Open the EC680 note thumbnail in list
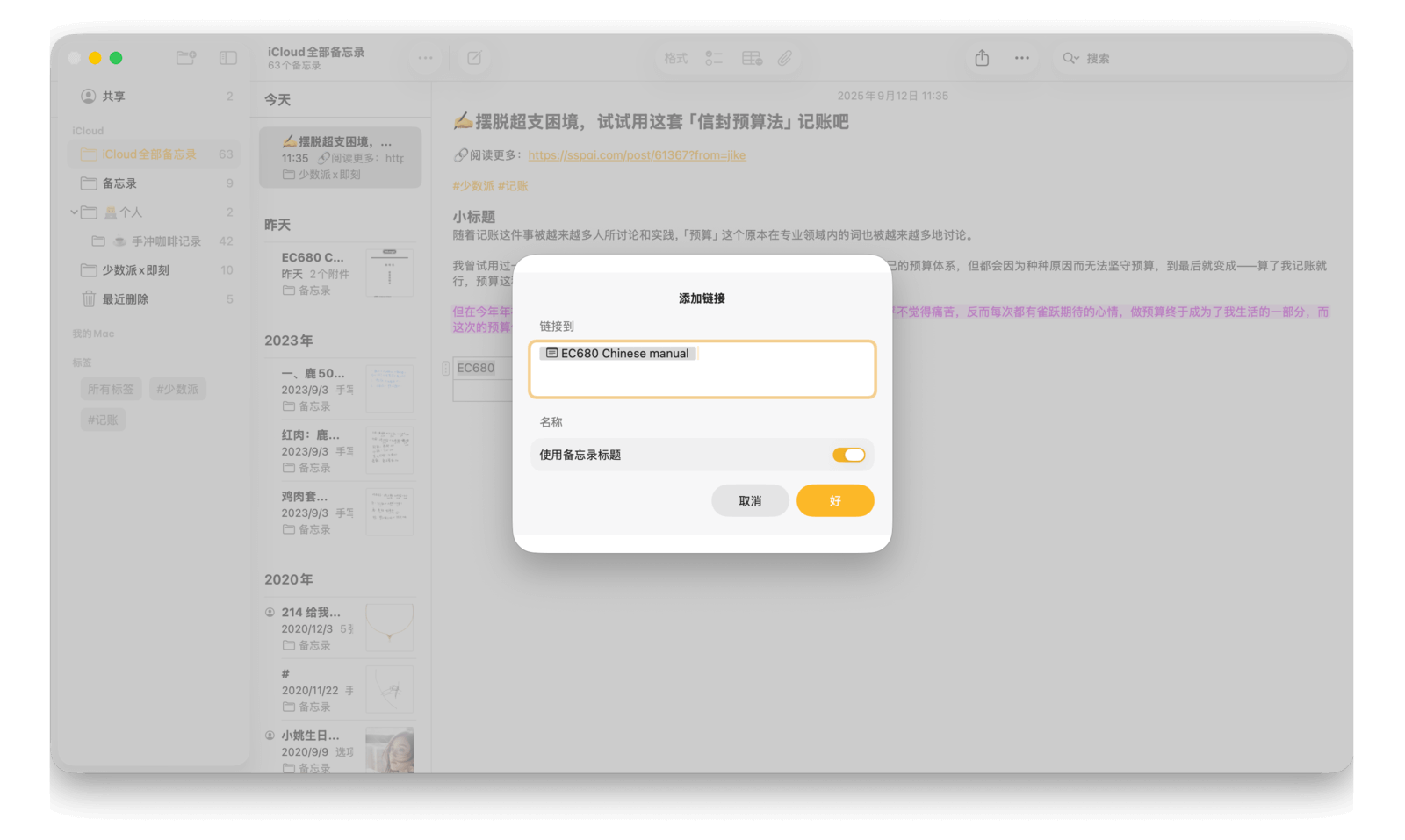1405x840 pixels. (389, 273)
